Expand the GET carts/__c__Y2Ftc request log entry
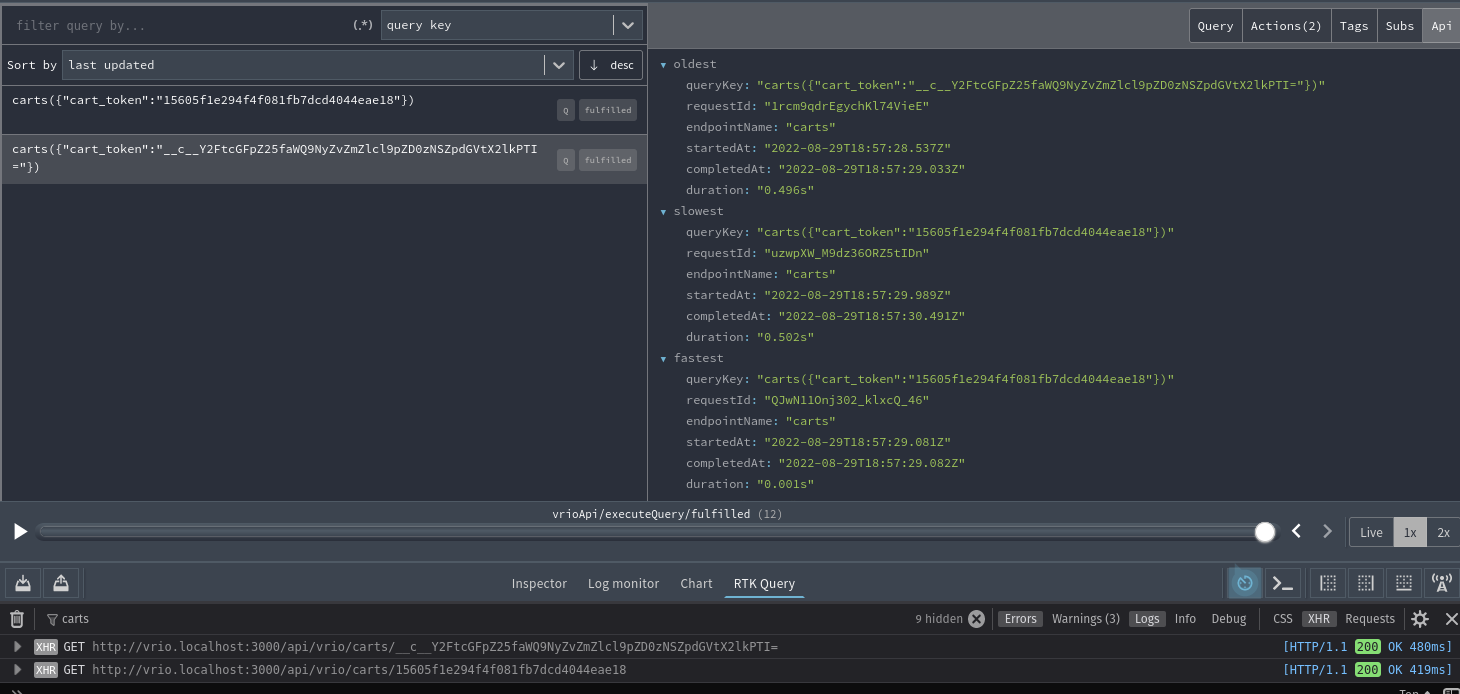The image size is (1460, 694). [17, 647]
